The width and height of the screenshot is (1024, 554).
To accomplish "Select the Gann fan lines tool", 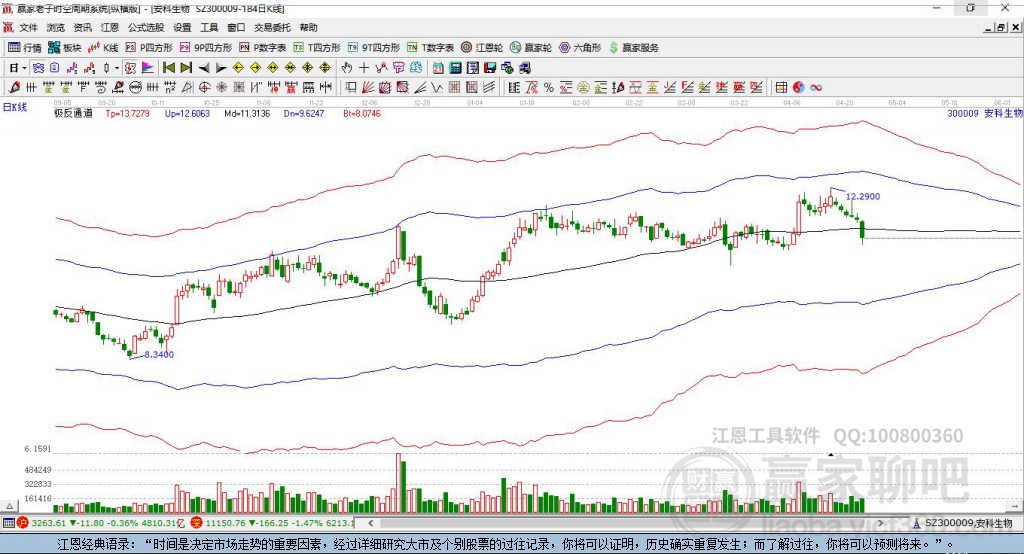I will (x=366, y=87).
